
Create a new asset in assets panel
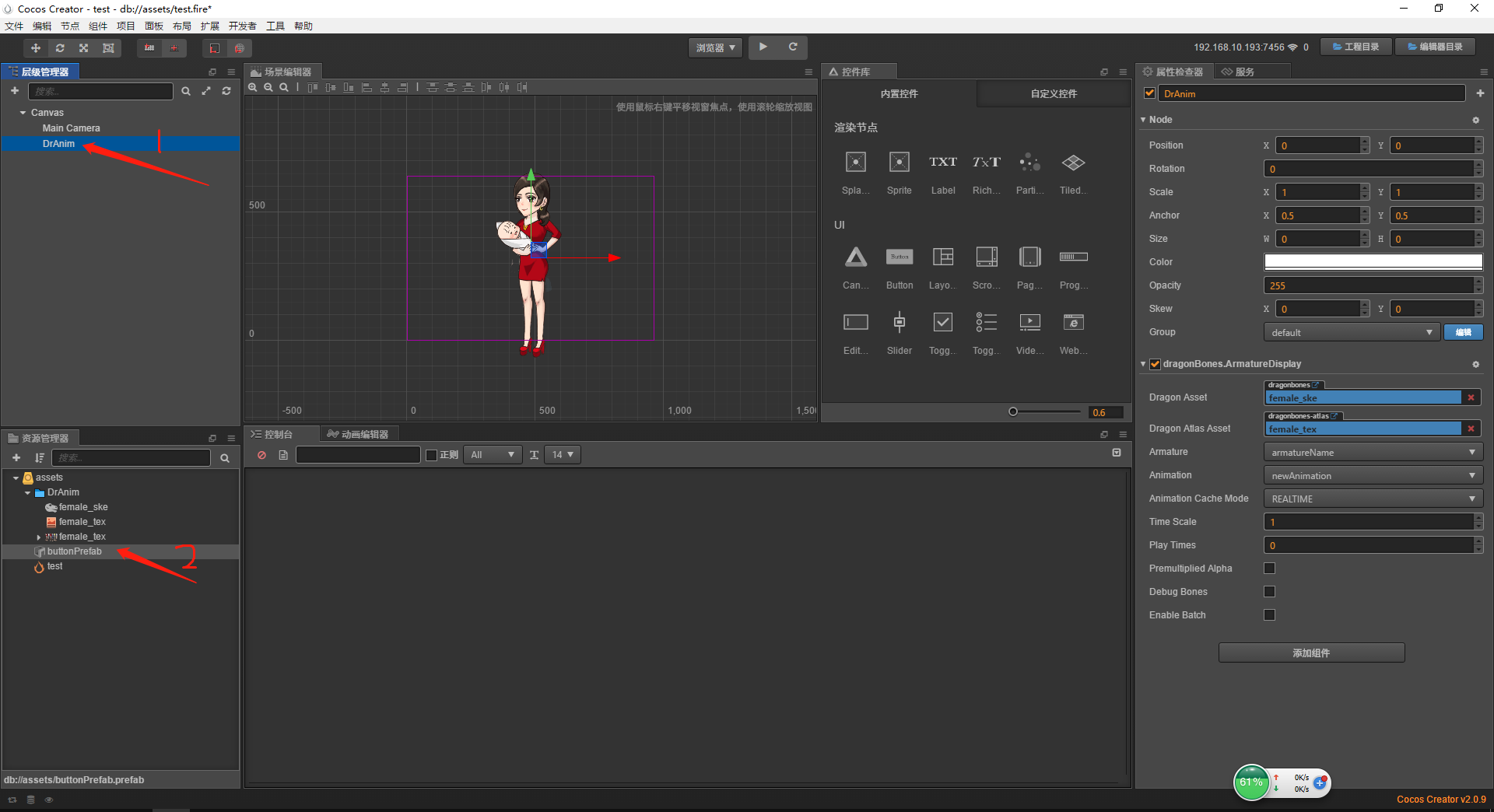[16, 458]
